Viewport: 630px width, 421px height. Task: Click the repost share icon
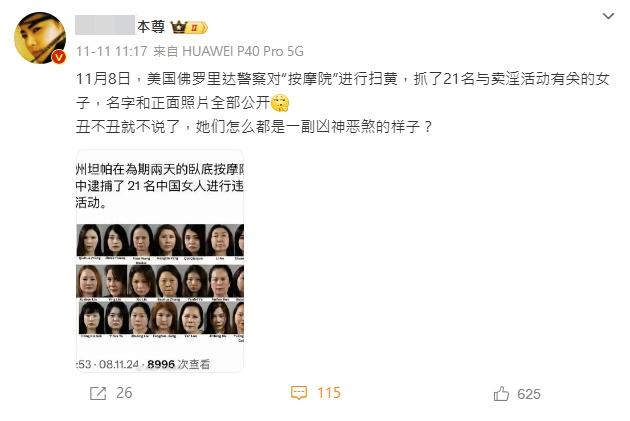tap(98, 393)
